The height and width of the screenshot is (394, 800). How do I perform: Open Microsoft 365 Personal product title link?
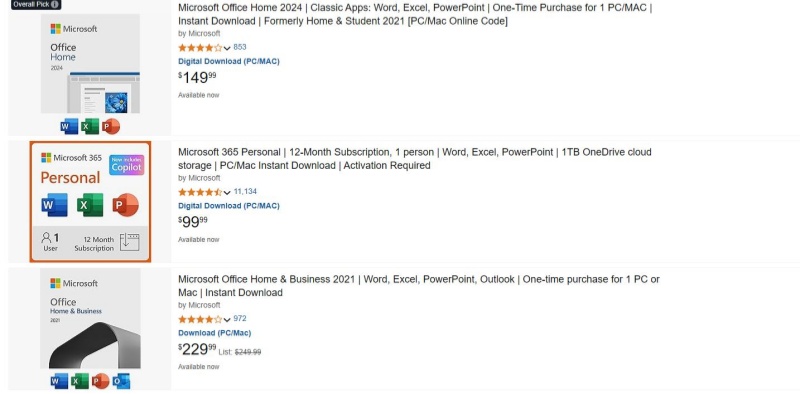(415, 159)
